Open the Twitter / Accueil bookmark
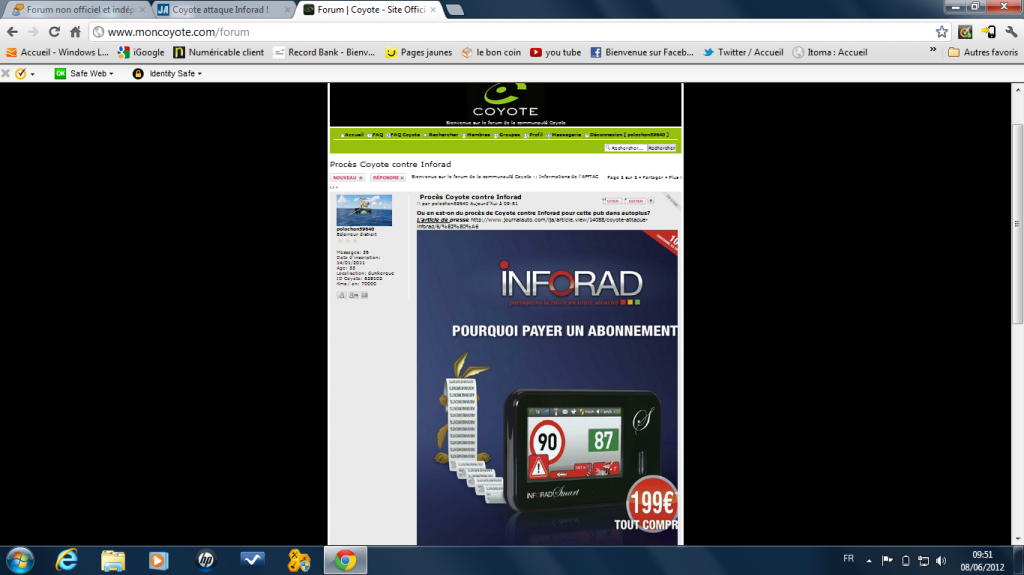1024x575 pixels. tap(743, 52)
